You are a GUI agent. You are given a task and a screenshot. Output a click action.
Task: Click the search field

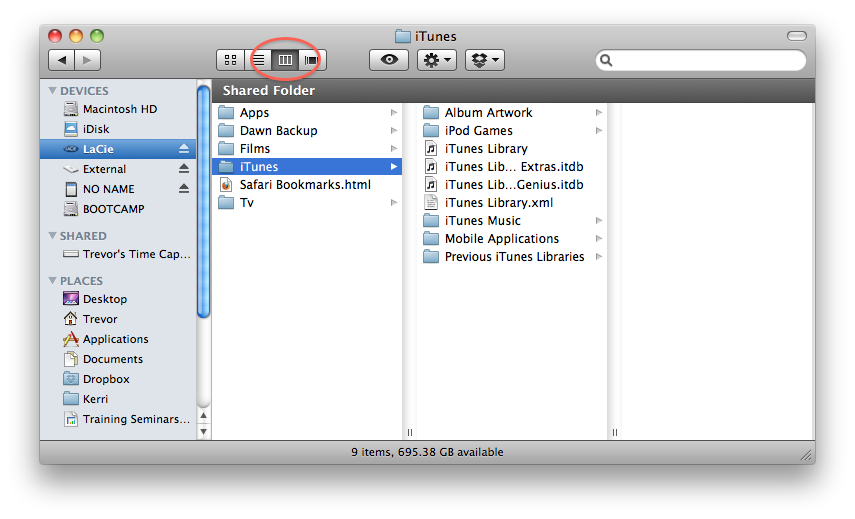click(701, 60)
